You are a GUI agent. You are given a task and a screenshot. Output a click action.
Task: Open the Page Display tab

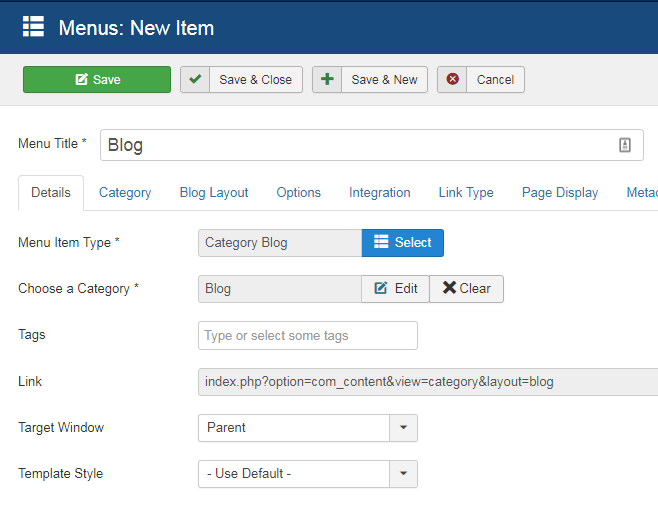[x=560, y=193]
